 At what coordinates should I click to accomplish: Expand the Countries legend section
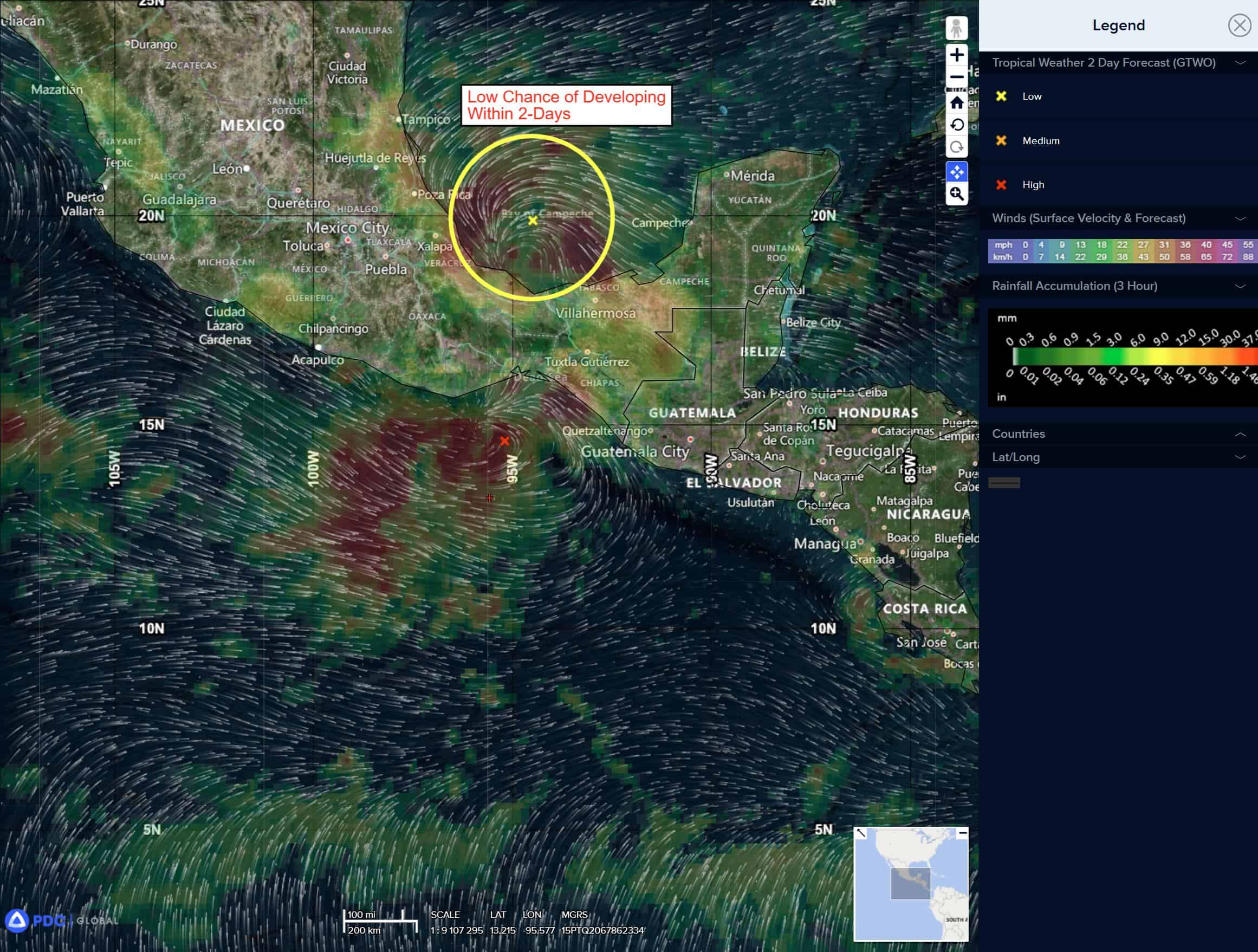[1240, 434]
